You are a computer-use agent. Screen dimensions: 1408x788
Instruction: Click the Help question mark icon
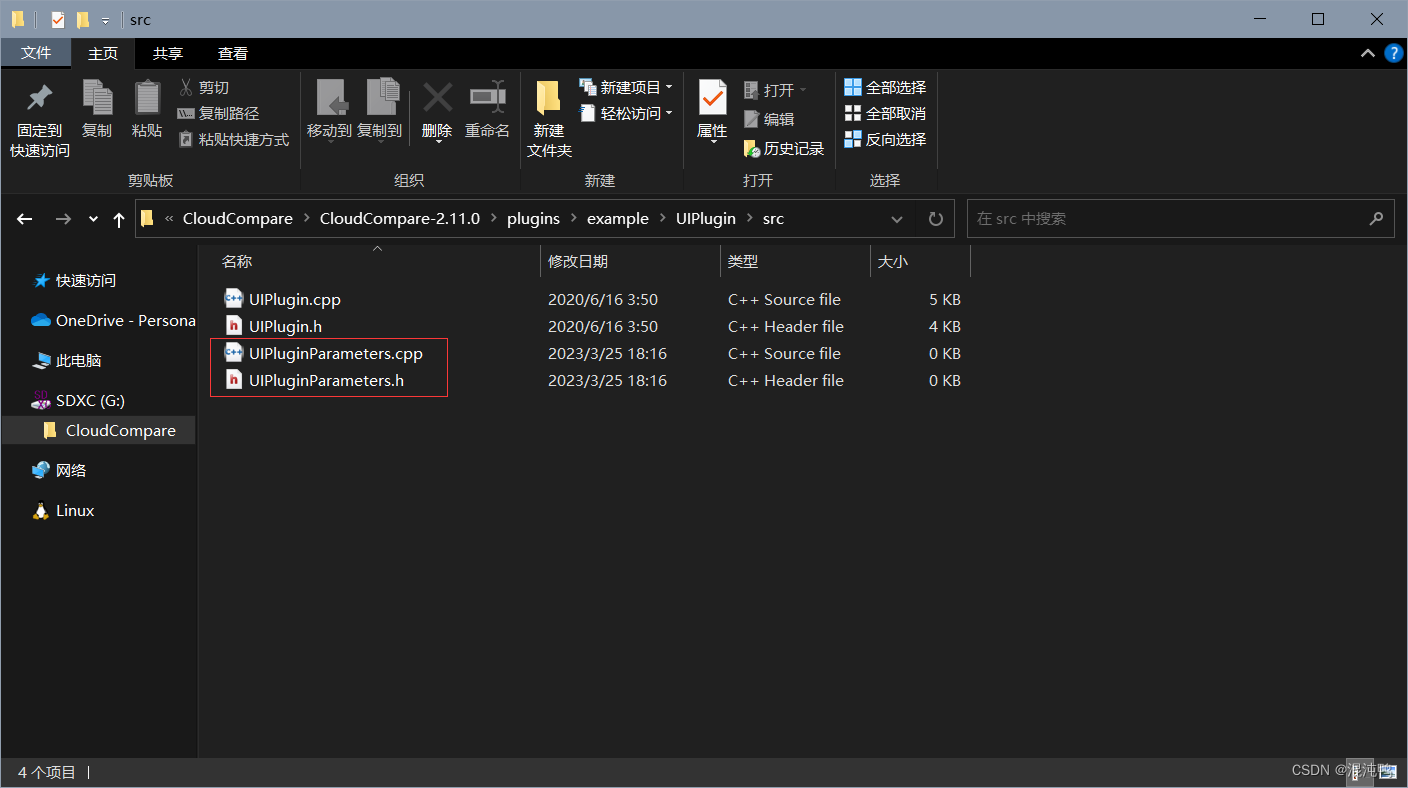(1393, 53)
